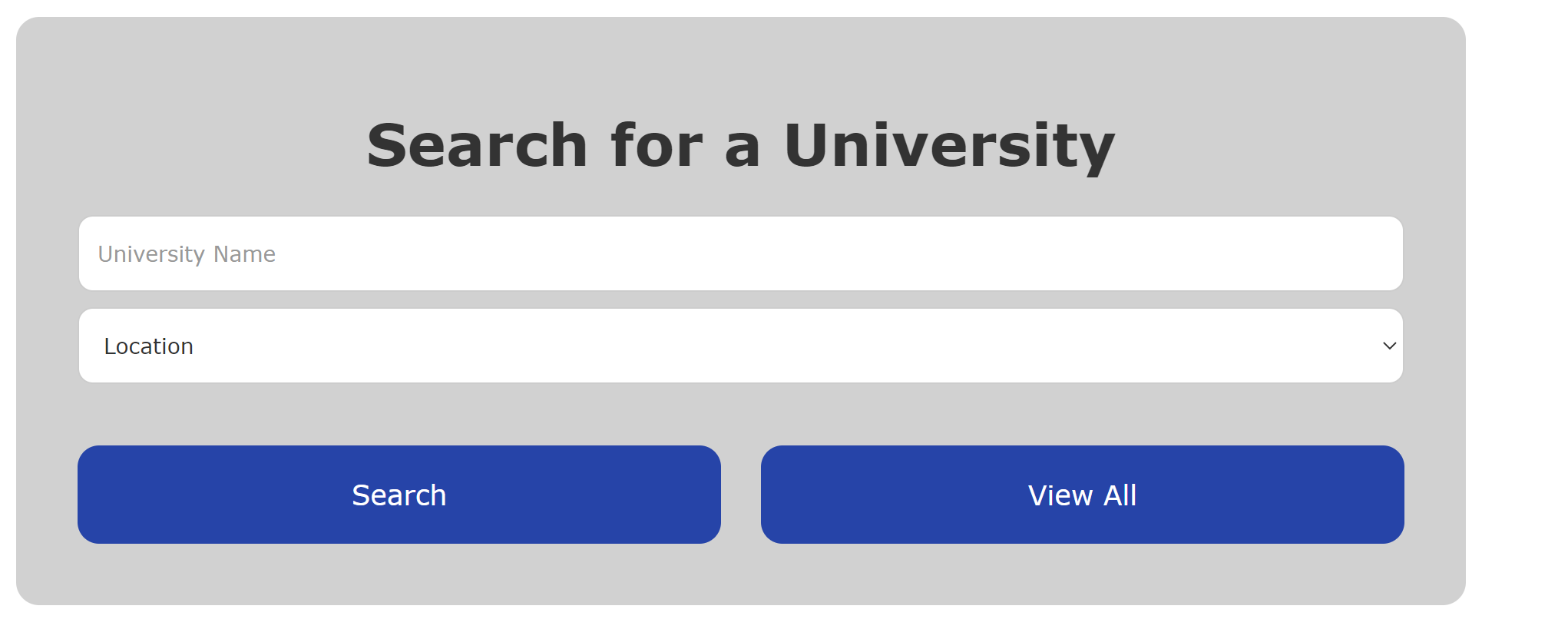
Task: Select the Location label text in dropdown
Action: pyautogui.click(x=148, y=346)
